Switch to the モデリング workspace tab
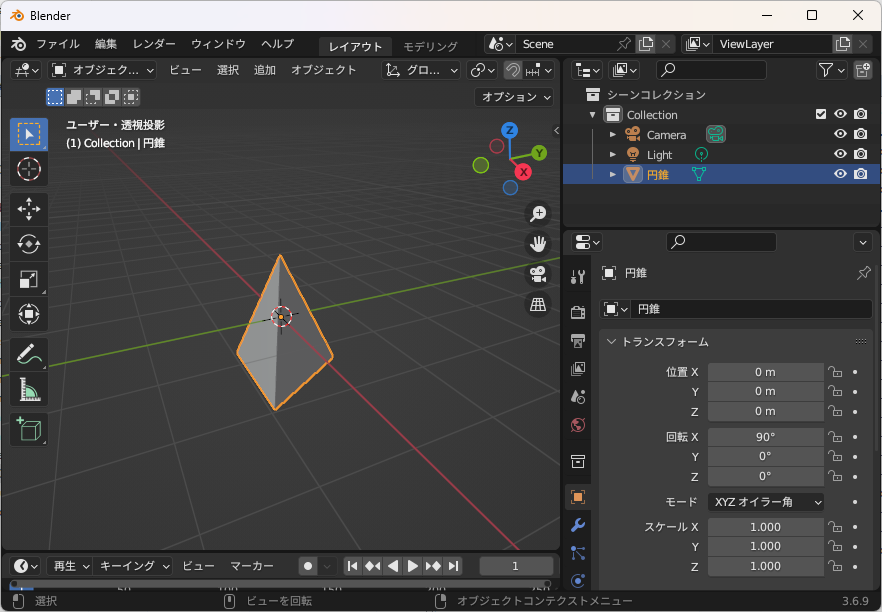Screen dimensions: 882x612 [x=430, y=46]
